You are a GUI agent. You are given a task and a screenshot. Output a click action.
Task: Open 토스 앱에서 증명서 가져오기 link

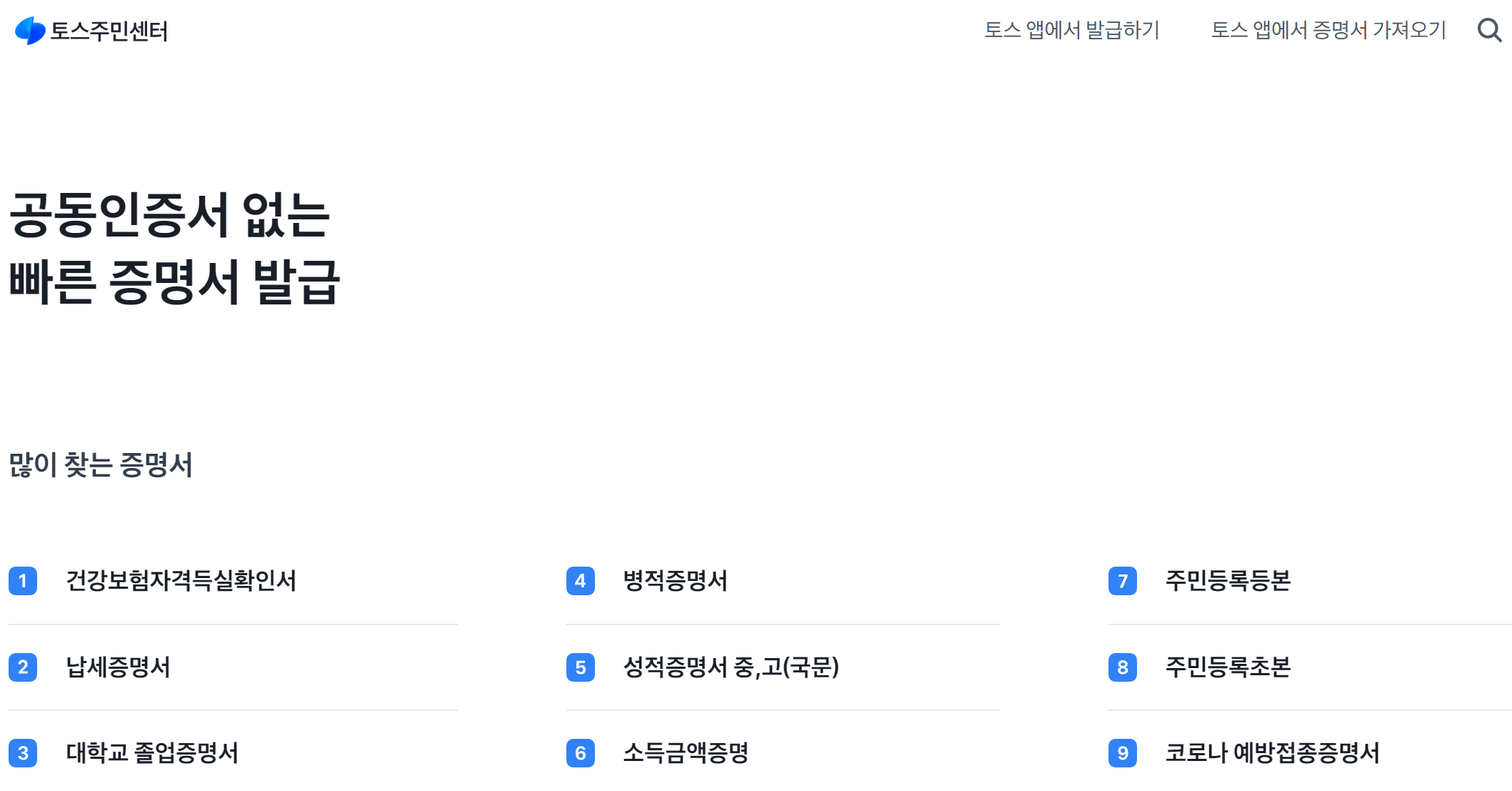click(x=1328, y=30)
